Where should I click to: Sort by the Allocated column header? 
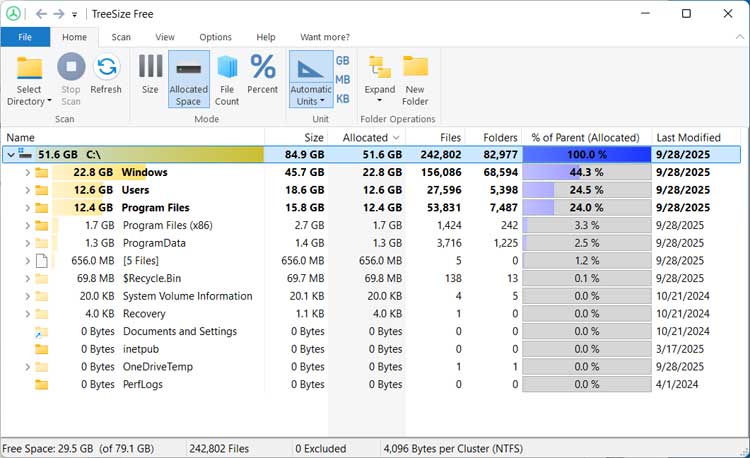(367, 138)
